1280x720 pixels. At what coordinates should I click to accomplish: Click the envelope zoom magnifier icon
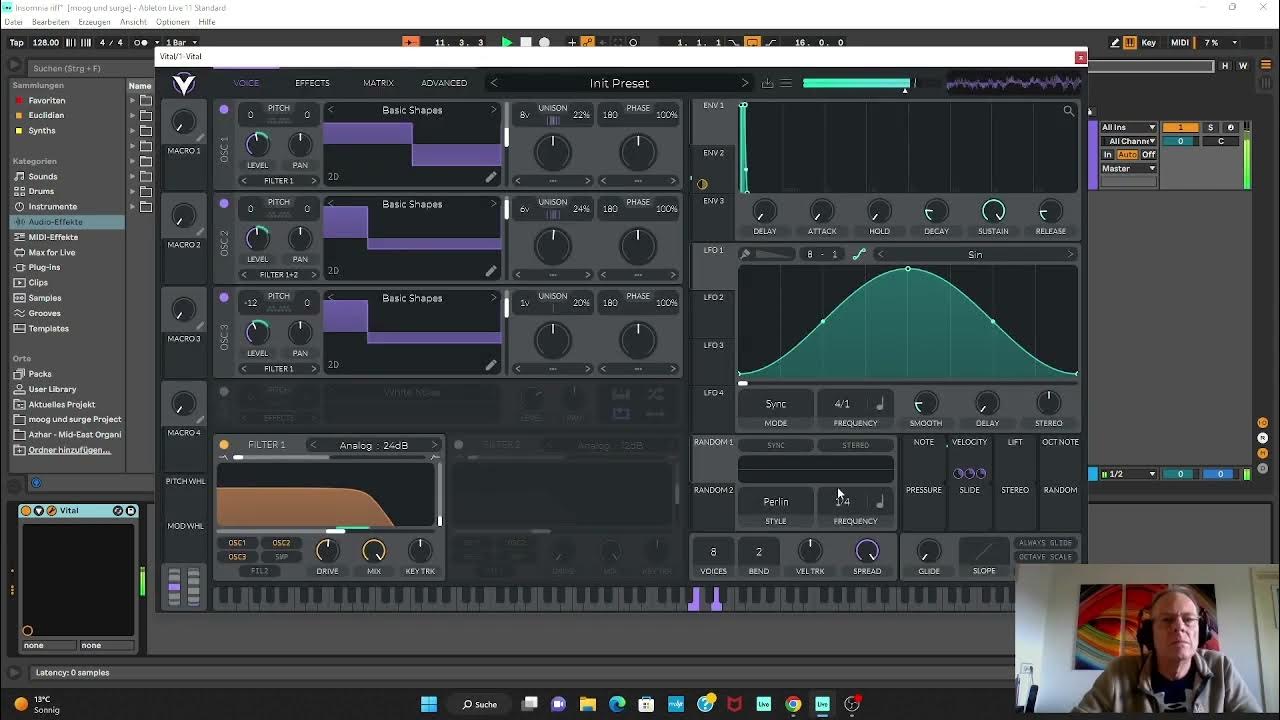point(1069,111)
